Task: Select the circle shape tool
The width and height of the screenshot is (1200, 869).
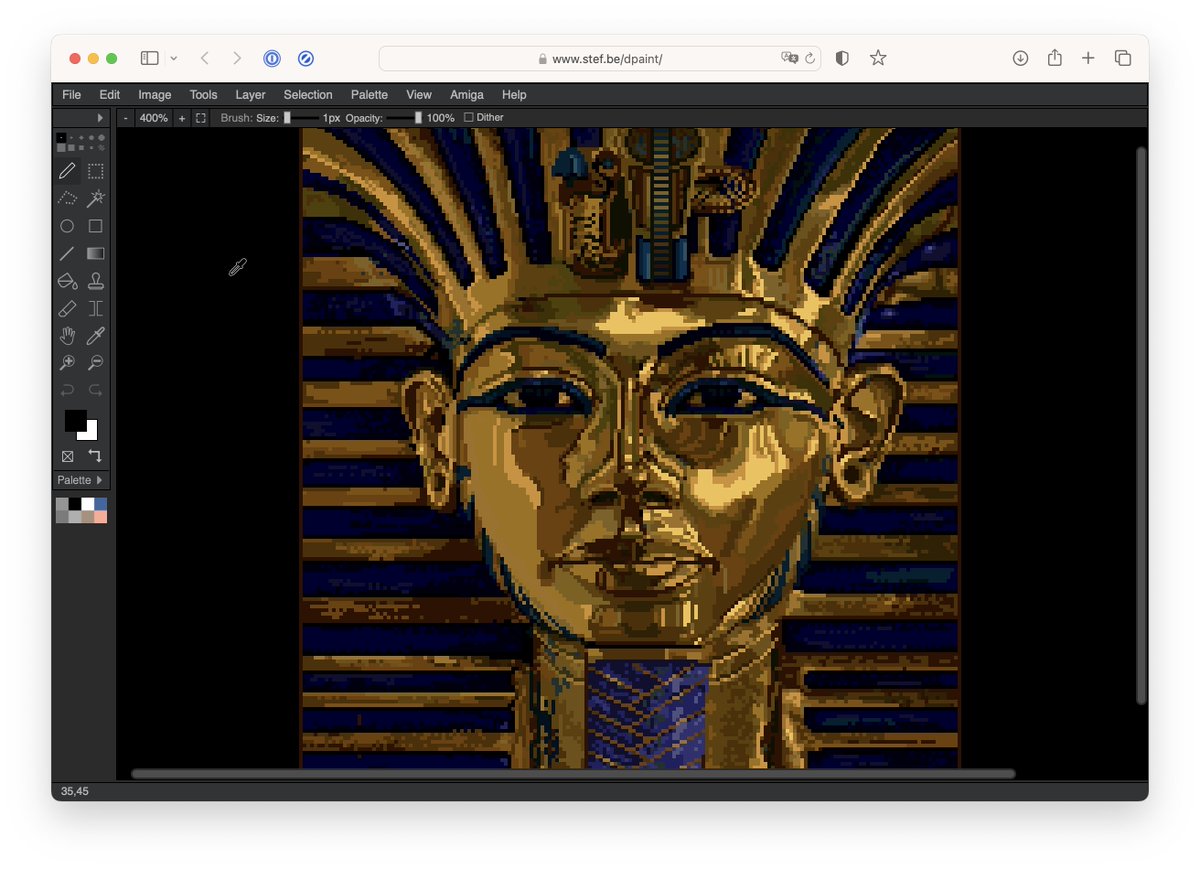Action: [x=67, y=226]
